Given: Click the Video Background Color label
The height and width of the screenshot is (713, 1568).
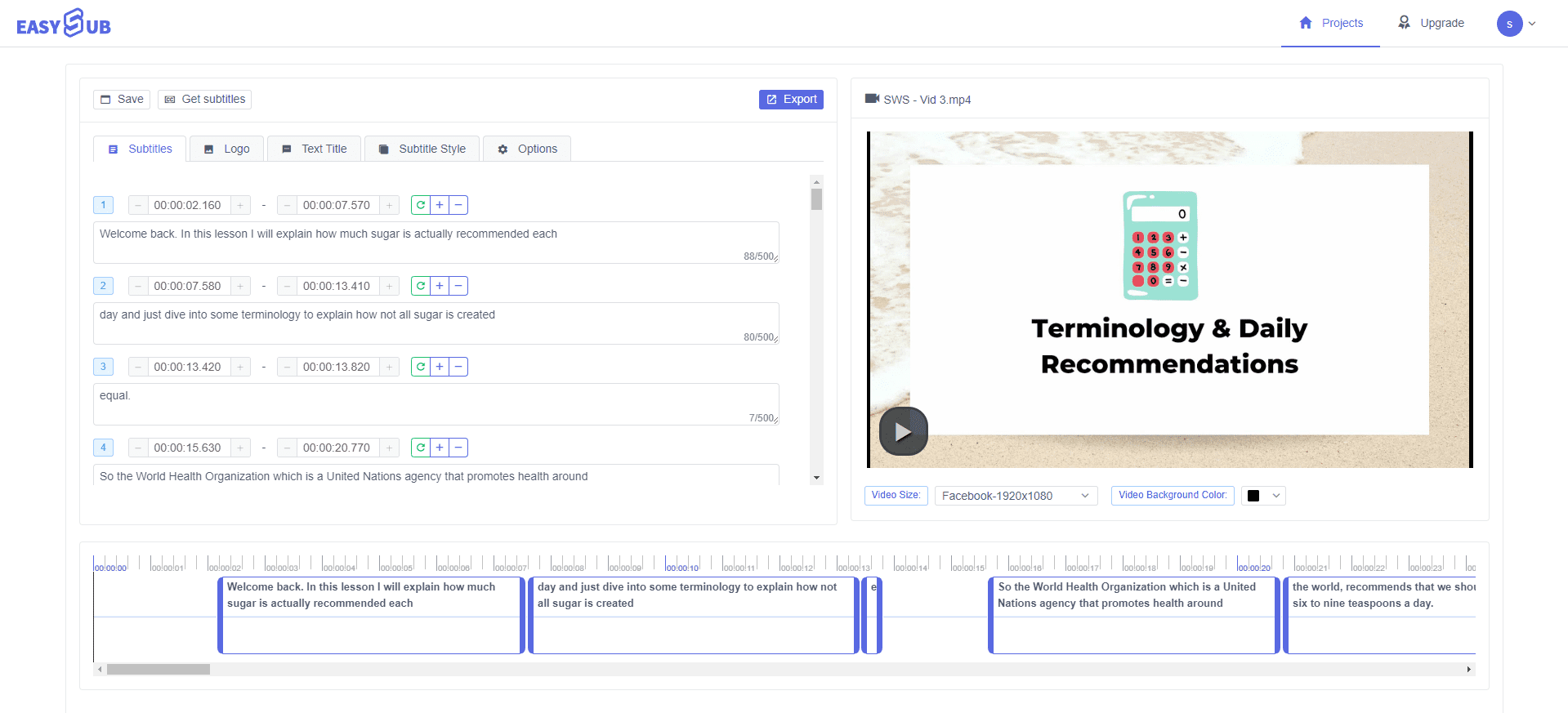Looking at the screenshot, I should coord(1173,495).
